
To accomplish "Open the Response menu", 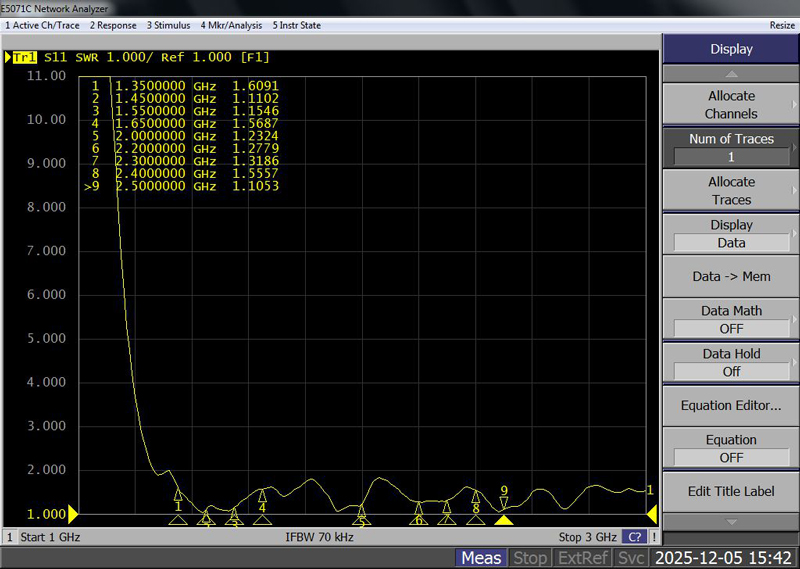I will click(115, 25).
